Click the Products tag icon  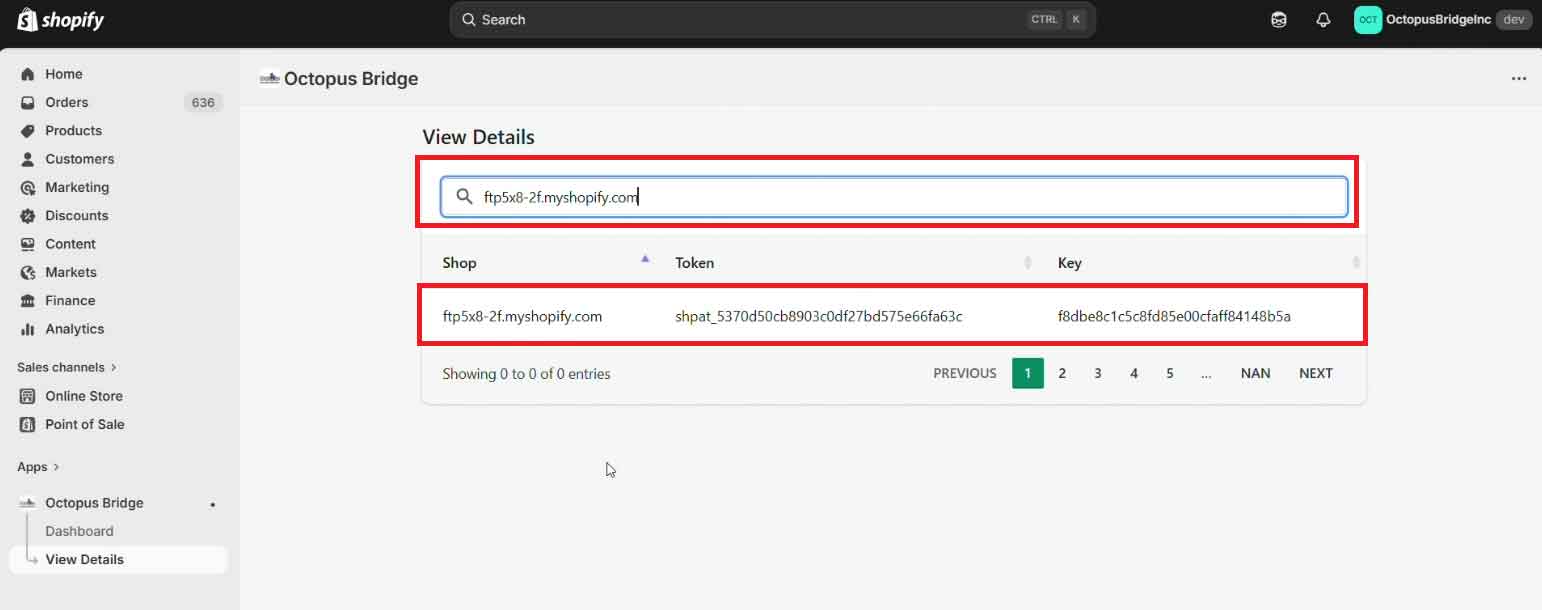coord(27,131)
